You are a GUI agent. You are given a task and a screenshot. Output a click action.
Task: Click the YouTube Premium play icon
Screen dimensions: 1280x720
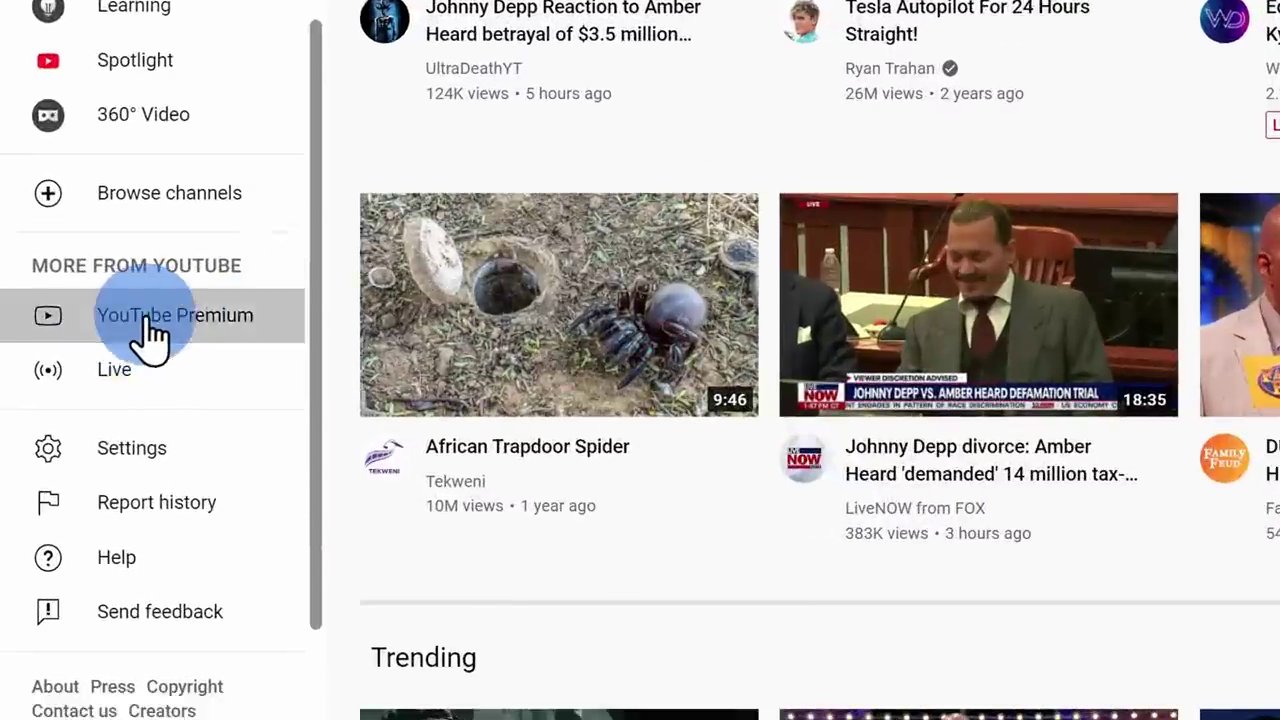(47, 316)
